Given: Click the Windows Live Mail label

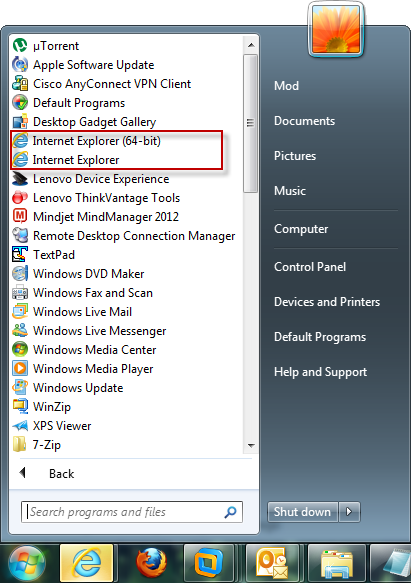Looking at the screenshot, I should pyautogui.click(x=82, y=312).
